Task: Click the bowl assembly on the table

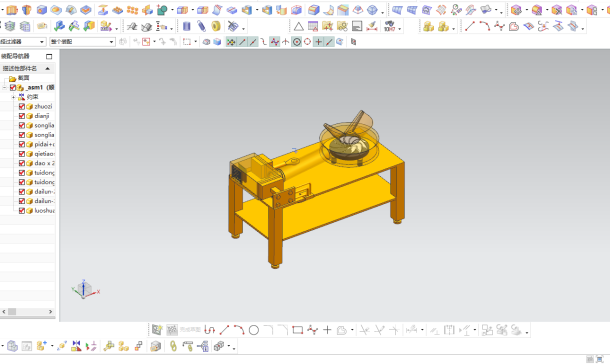Action: [x=349, y=139]
